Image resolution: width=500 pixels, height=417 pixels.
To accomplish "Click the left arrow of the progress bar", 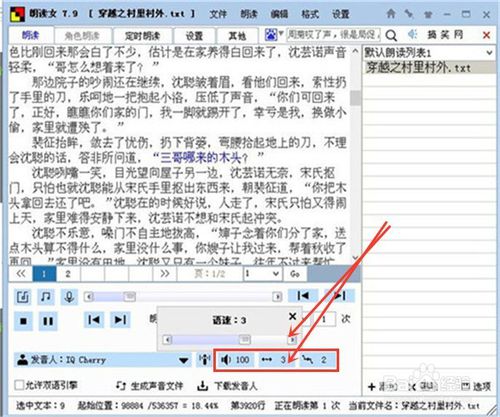I will [88, 296].
